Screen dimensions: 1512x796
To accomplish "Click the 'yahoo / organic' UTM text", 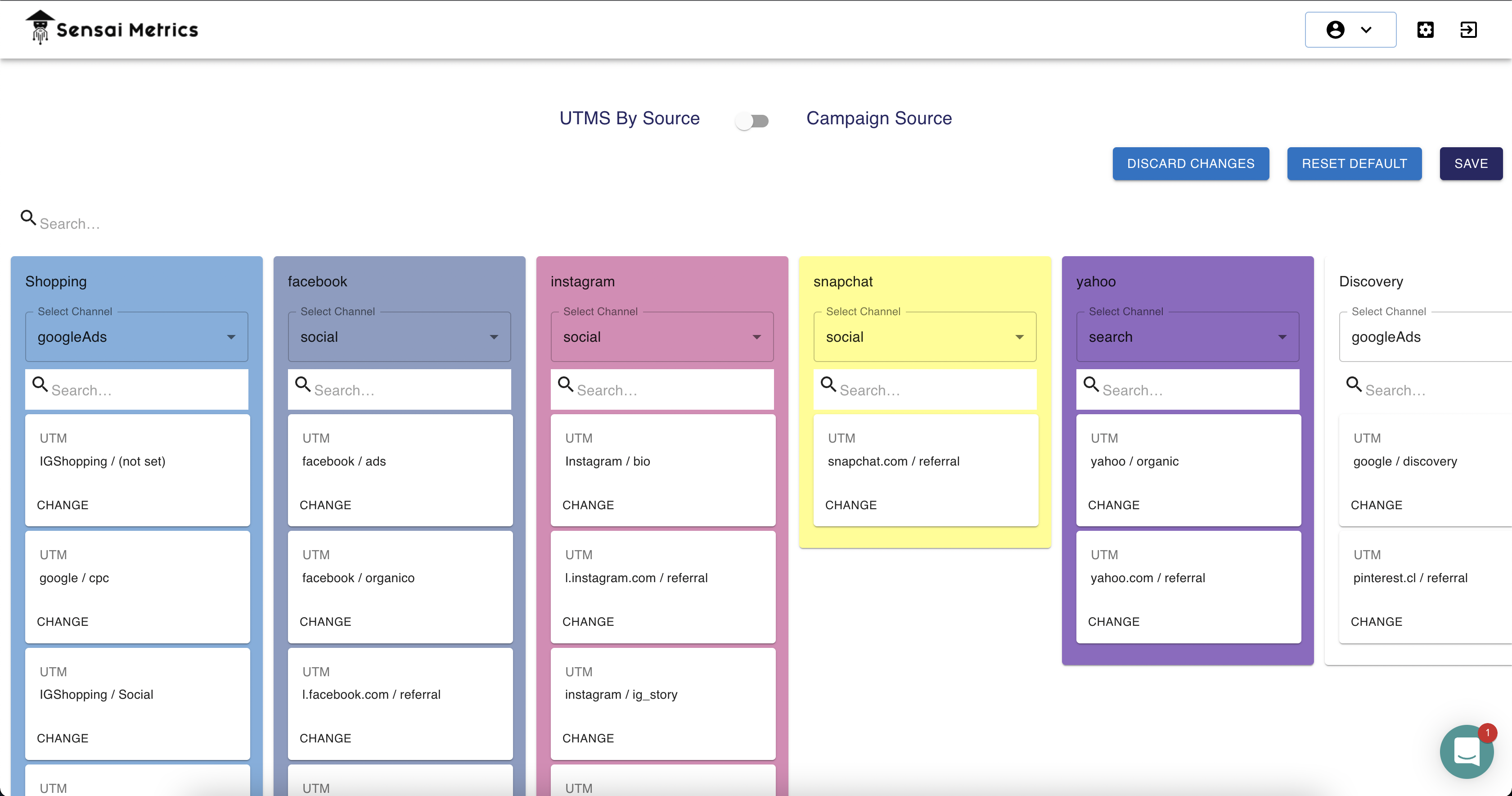I will [1134, 461].
